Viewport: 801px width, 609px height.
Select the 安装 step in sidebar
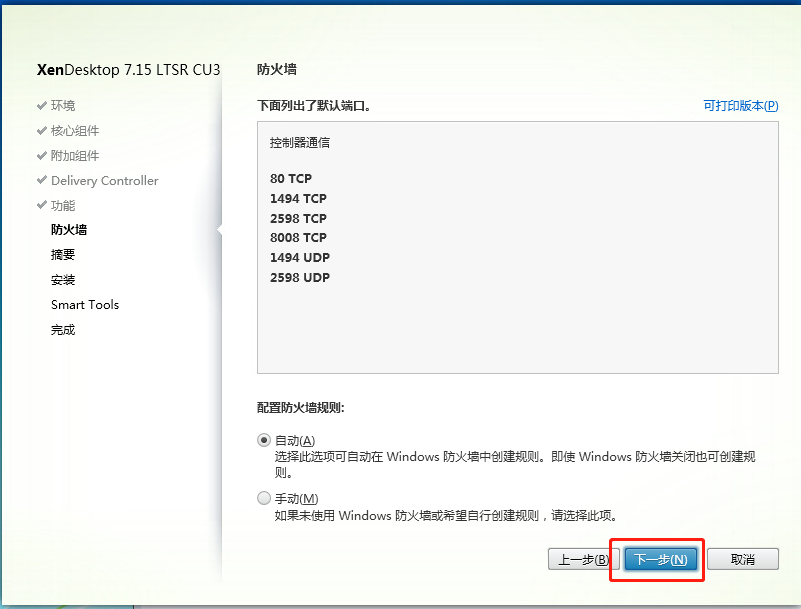point(62,279)
